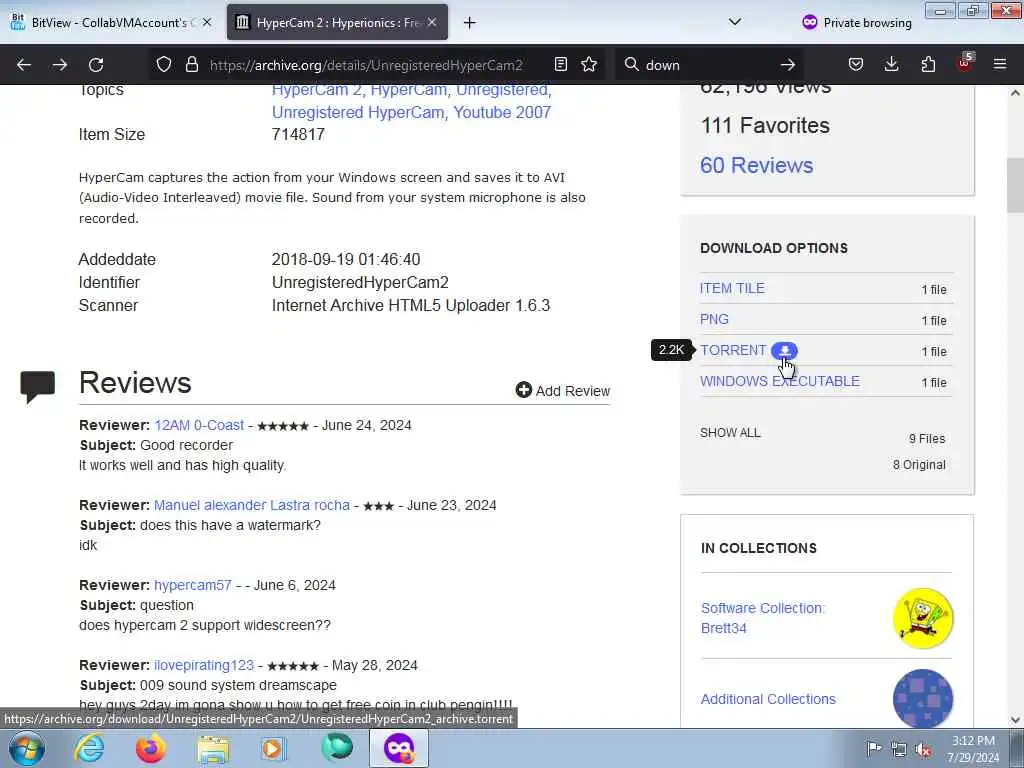Click the Add Review button
This screenshot has width=1024, height=768.
pyautogui.click(x=563, y=391)
